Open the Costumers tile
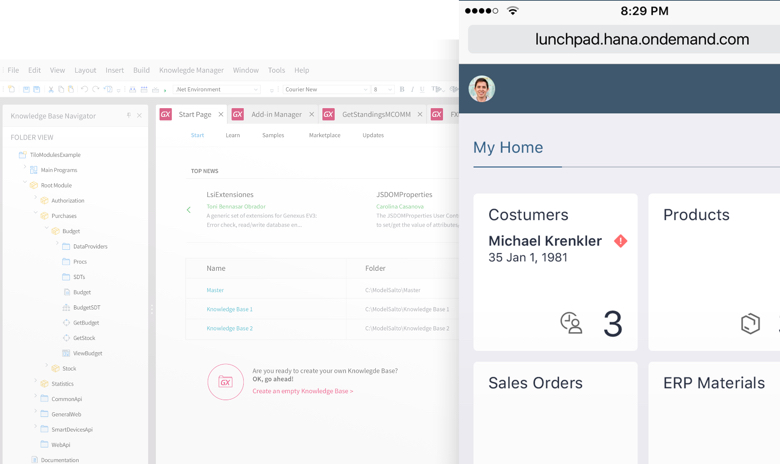The height and width of the screenshot is (464, 780). [x=555, y=272]
